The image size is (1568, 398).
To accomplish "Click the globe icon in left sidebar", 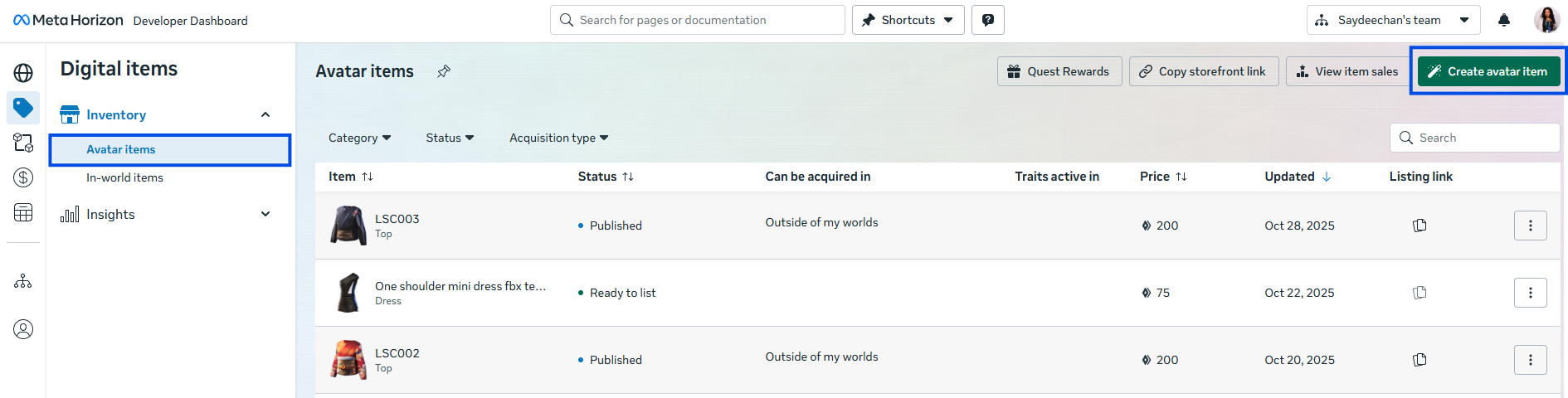I will [23, 73].
